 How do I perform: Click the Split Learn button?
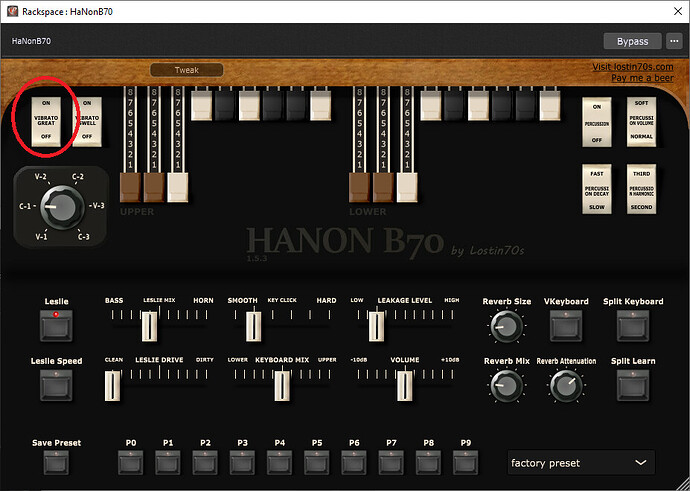tap(633, 385)
